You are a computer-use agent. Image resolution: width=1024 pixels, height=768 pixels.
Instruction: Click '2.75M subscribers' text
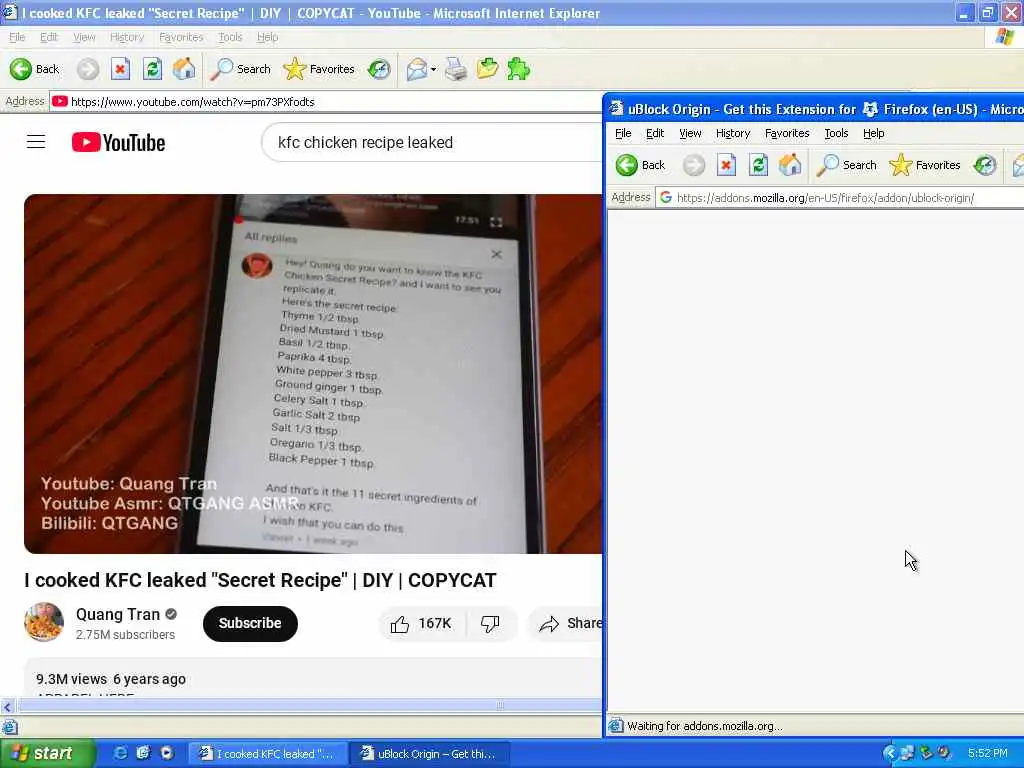click(125, 635)
